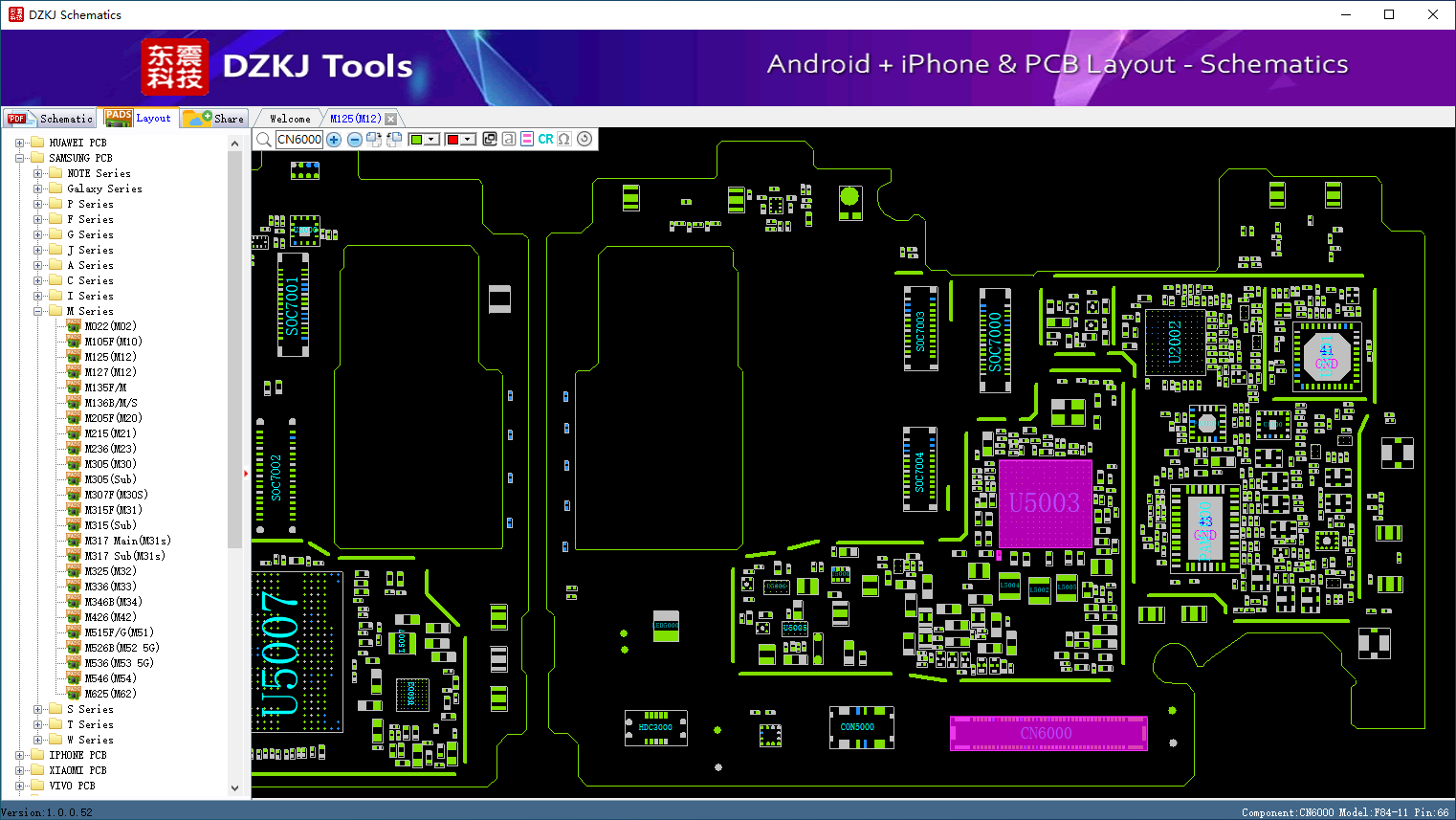Open the M307F(M30S) layout entry
Screen dimensions: 1456x820
point(116,495)
